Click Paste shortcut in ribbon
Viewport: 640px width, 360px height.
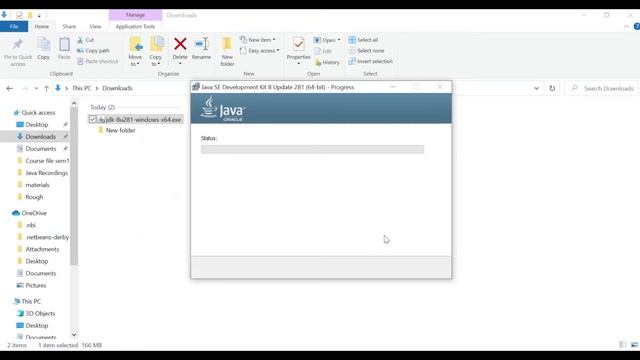point(98,61)
